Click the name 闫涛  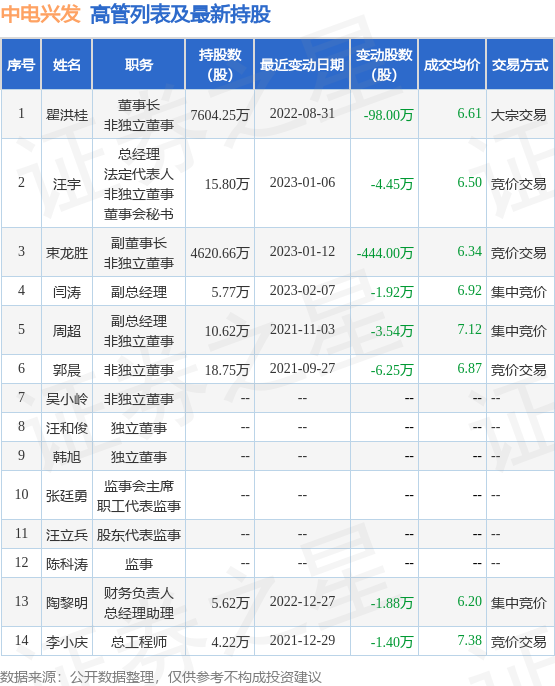pyautogui.click(x=67, y=291)
